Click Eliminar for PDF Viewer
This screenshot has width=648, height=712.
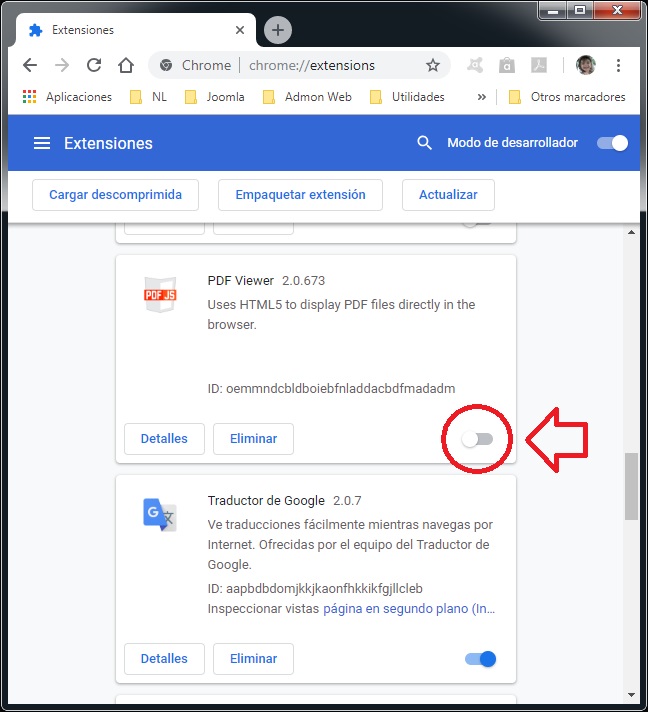tap(253, 439)
